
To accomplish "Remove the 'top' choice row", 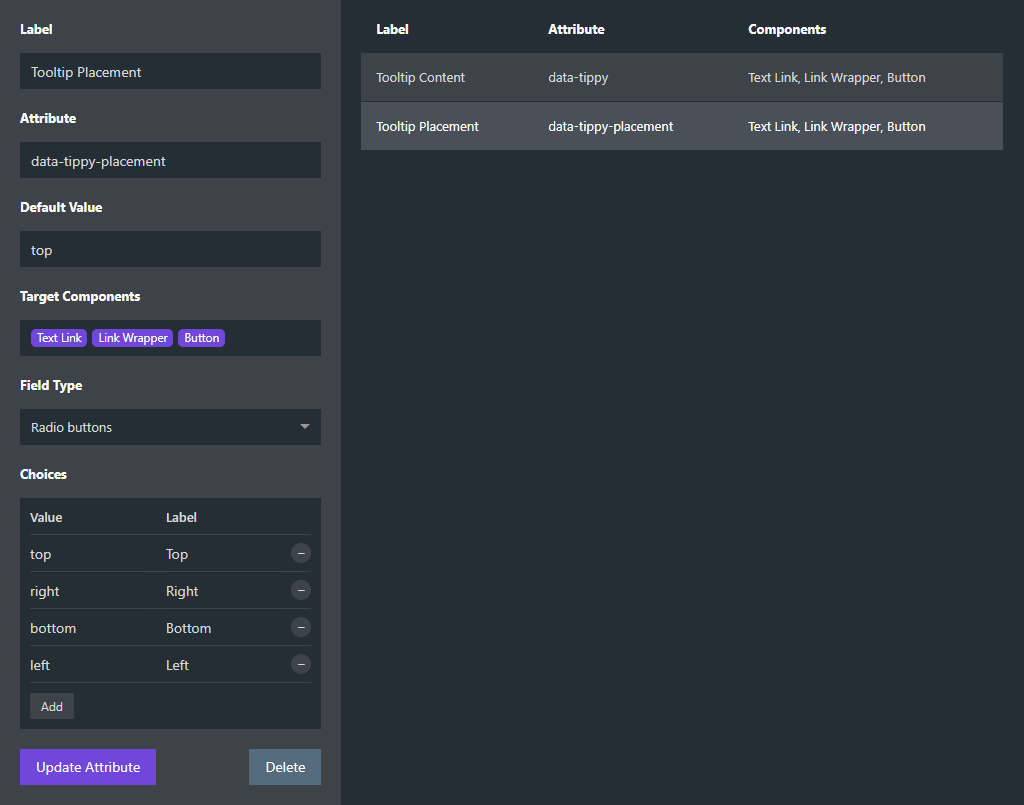I will [x=300, y=554].
